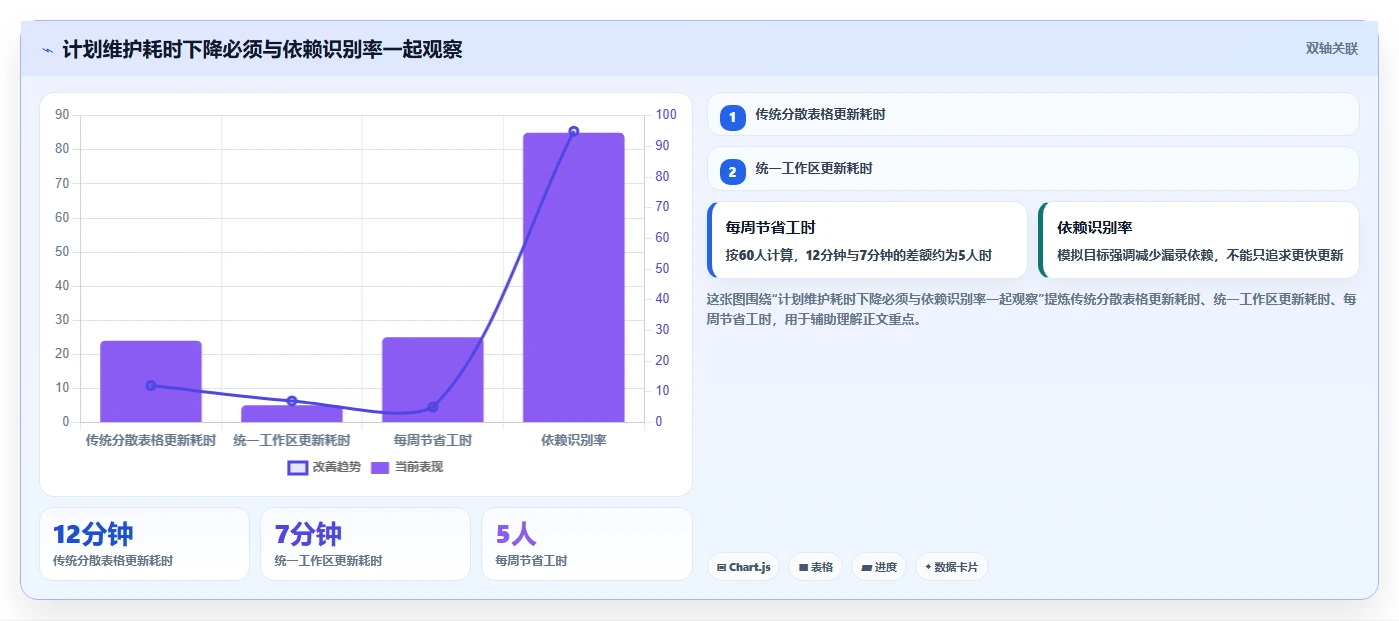Click the left axis value 90
The width and height of the screenshot is (1399, 621).
tap(62, 115)
